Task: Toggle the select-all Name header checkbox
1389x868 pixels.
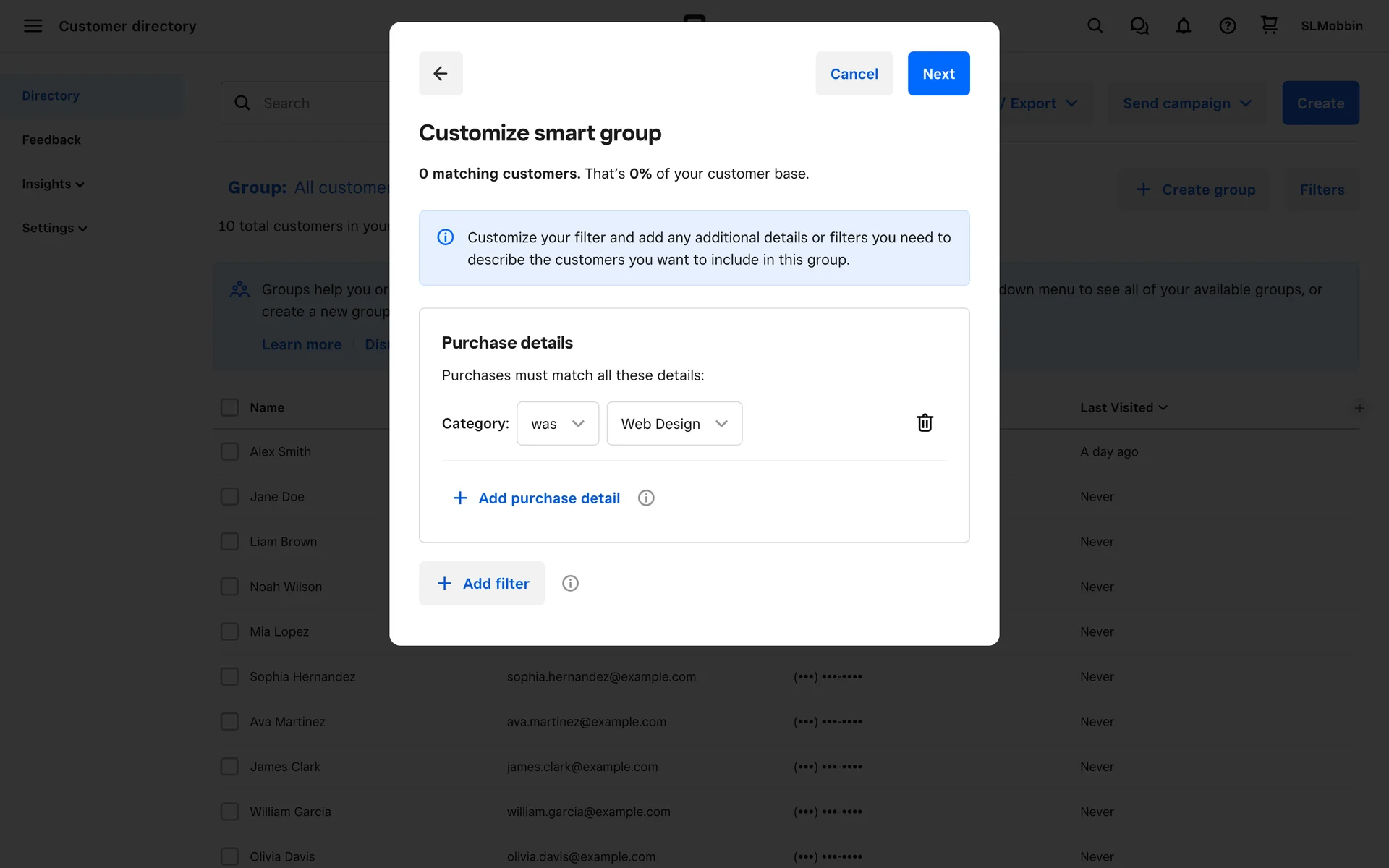Action: [229, 407]
